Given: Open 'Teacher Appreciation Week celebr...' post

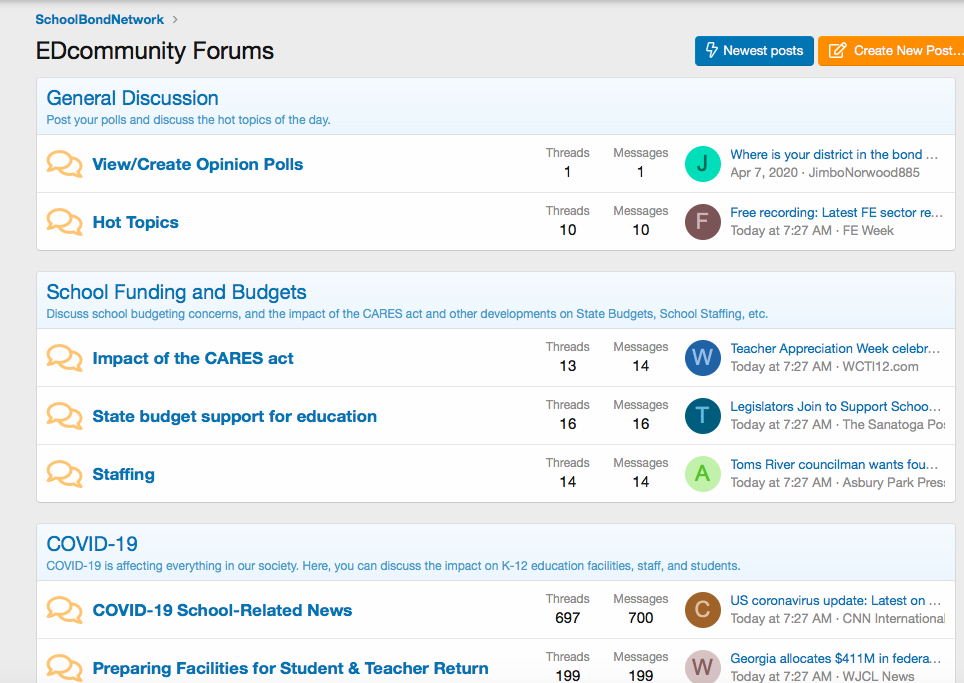Looking at the screenshot, I should pos(836,349).
